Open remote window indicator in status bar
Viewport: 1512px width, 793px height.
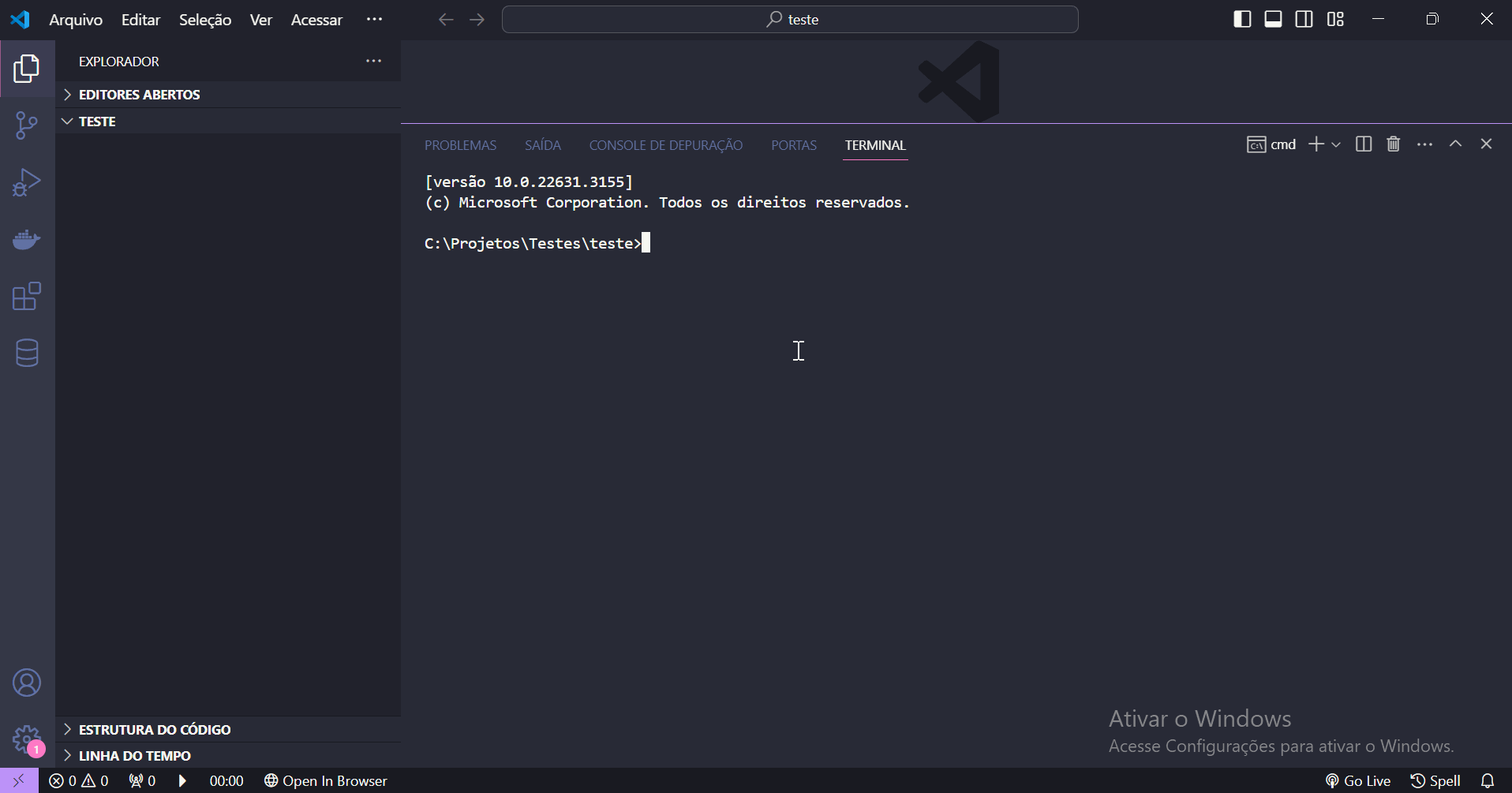(19, 780)
